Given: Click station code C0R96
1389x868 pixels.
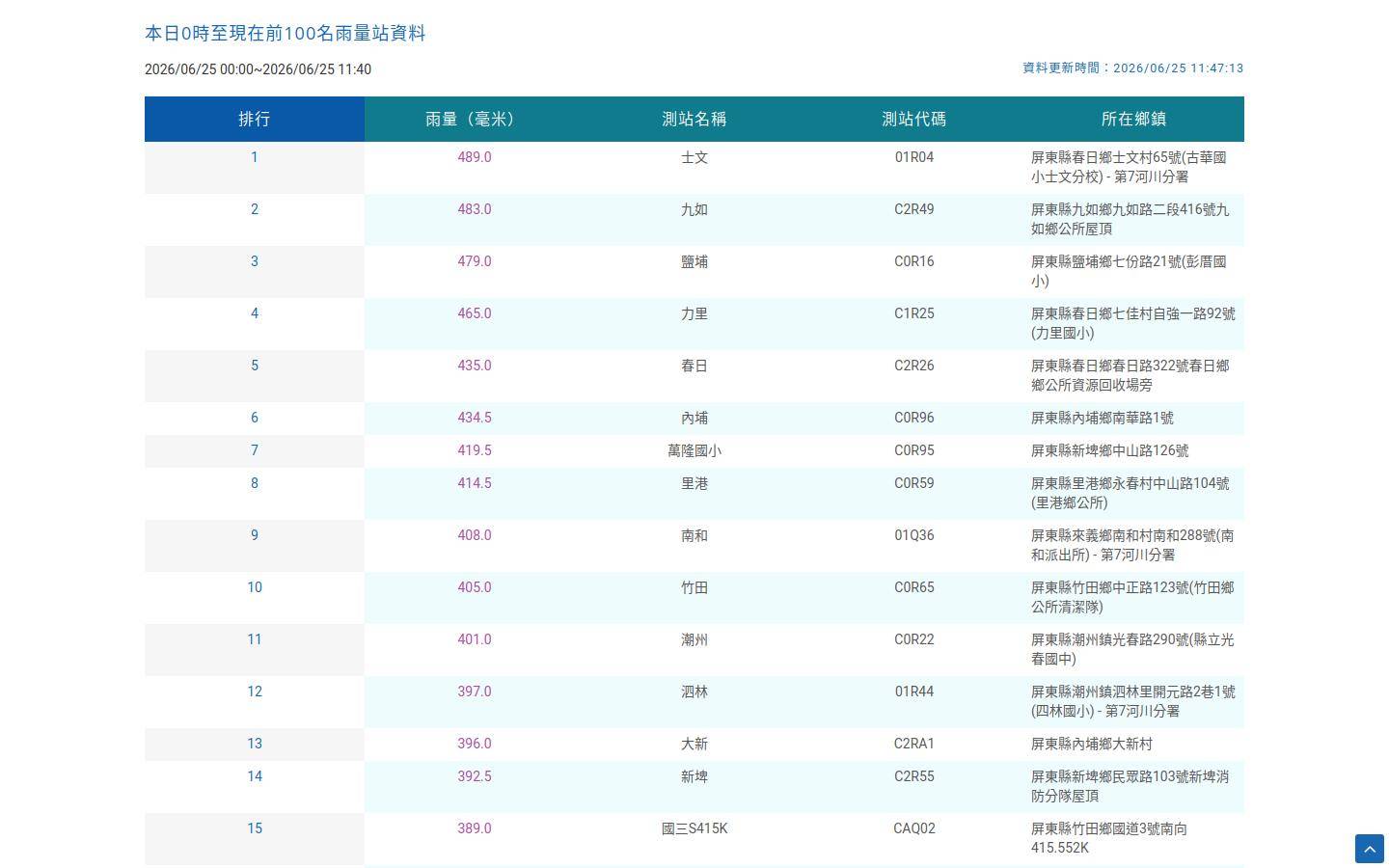Looking at the screenshot, I should point(914,418).
